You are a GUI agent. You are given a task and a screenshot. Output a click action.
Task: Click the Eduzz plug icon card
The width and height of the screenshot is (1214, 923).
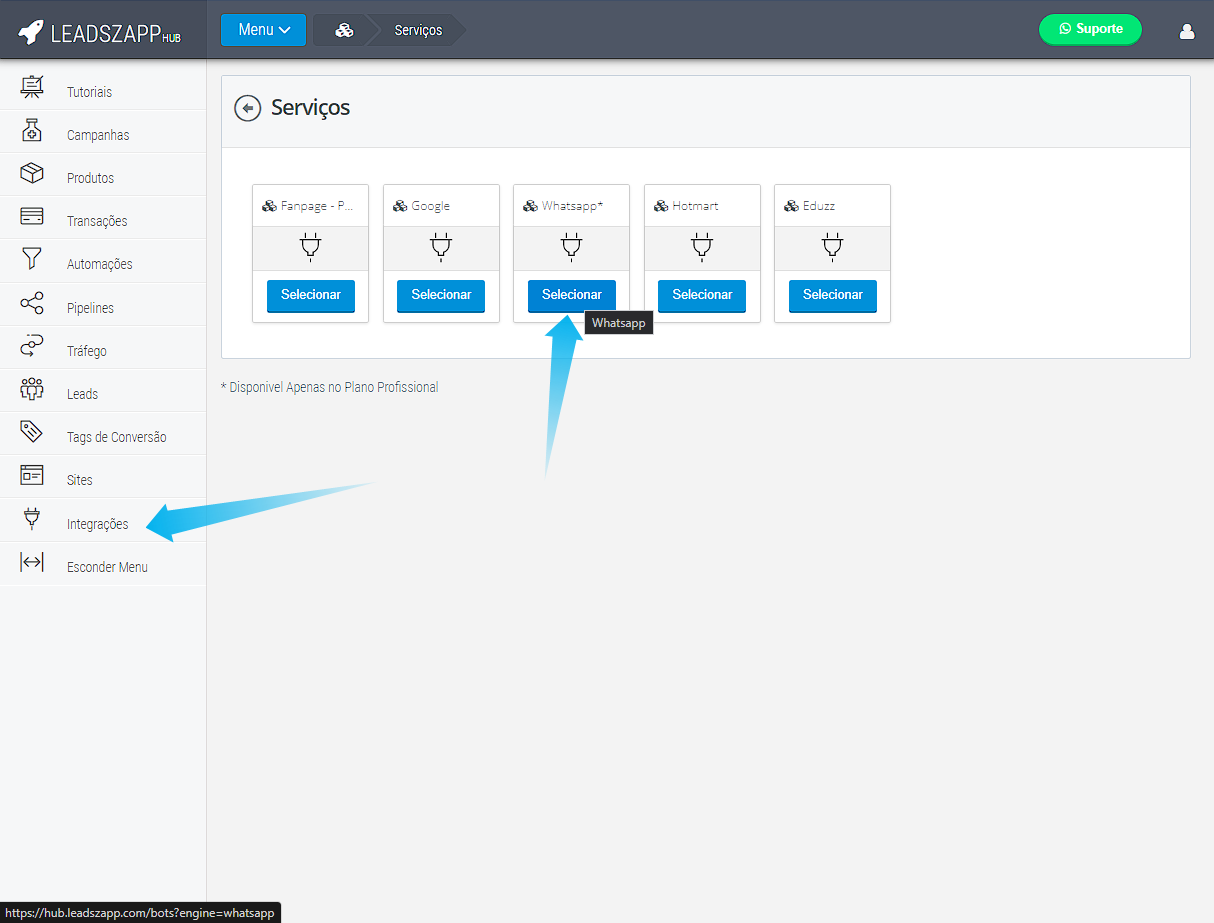[x=832, y=247]
